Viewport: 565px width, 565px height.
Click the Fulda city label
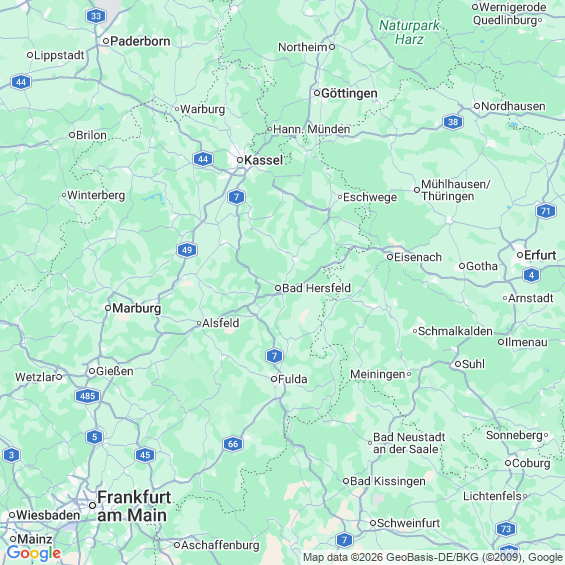pos(293,379)
